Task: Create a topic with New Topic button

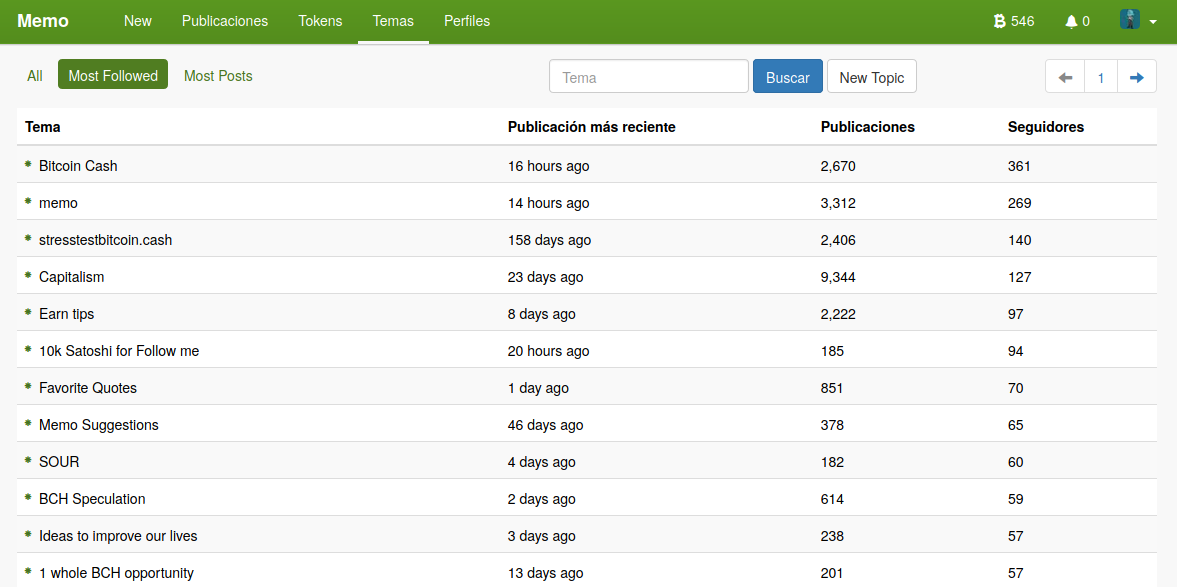Action: [x=871, y=77]
